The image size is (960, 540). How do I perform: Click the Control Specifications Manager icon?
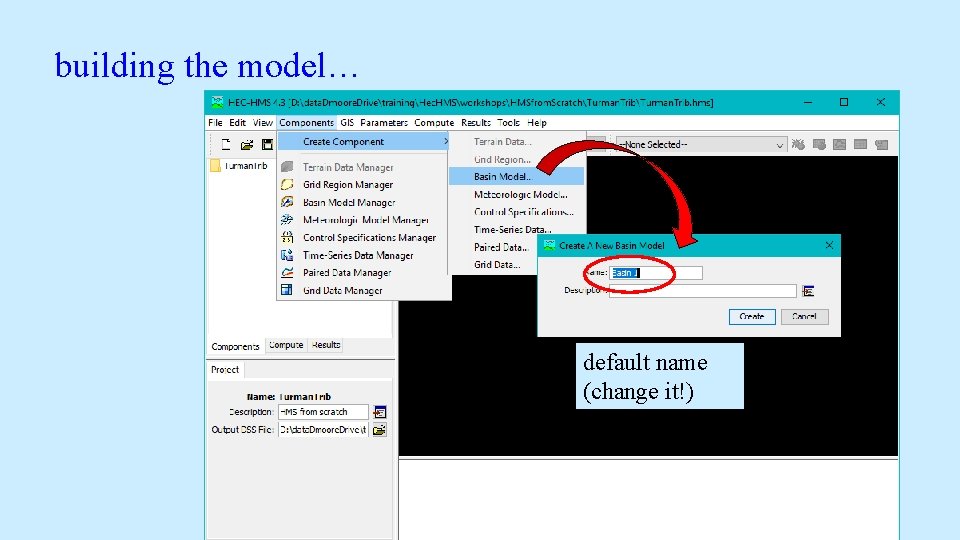click(x=287, y=237)
